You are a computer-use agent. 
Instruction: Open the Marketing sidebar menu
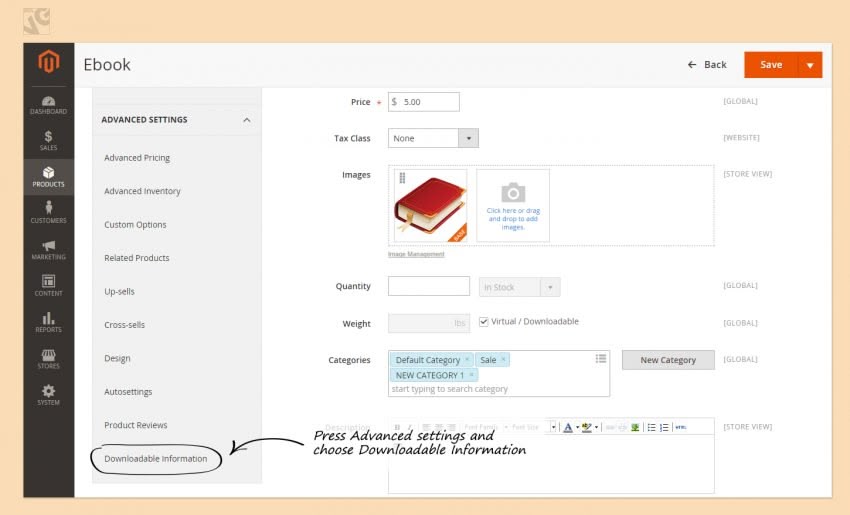point(48,249)
